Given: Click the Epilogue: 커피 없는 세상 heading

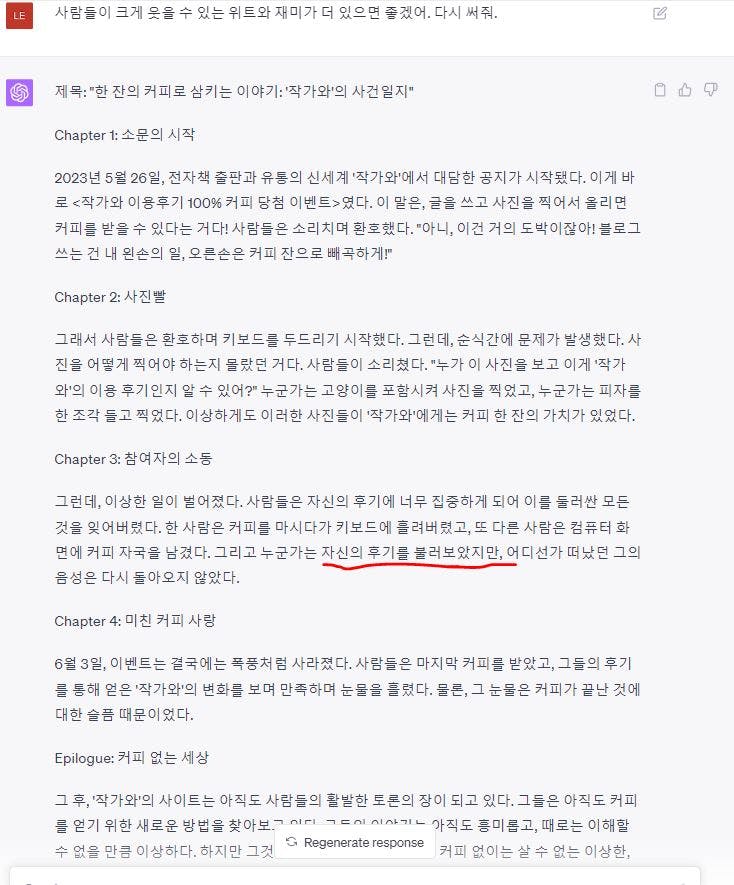Looking at the screenshot, I should 132,757.
